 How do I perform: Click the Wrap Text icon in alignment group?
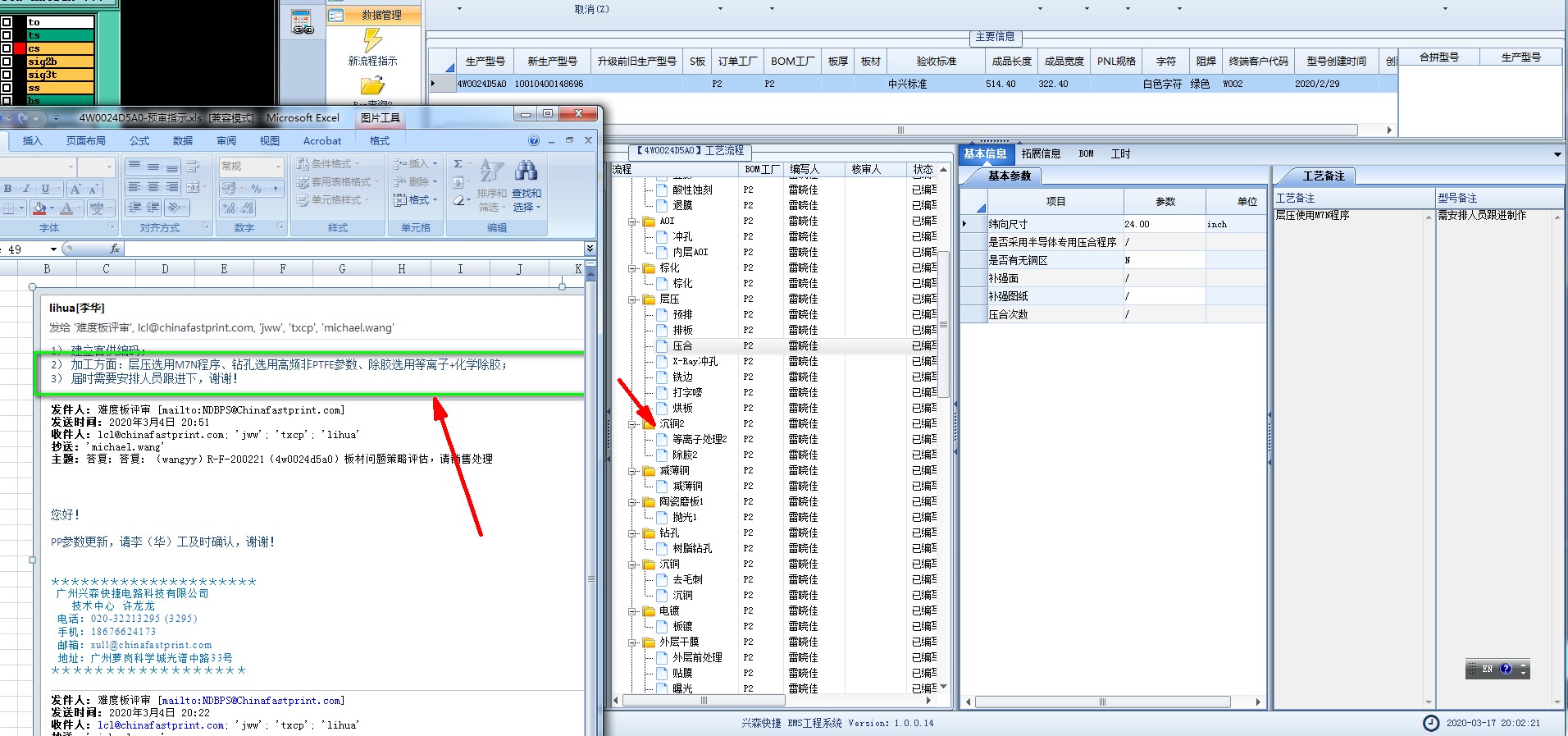[194, 167]
